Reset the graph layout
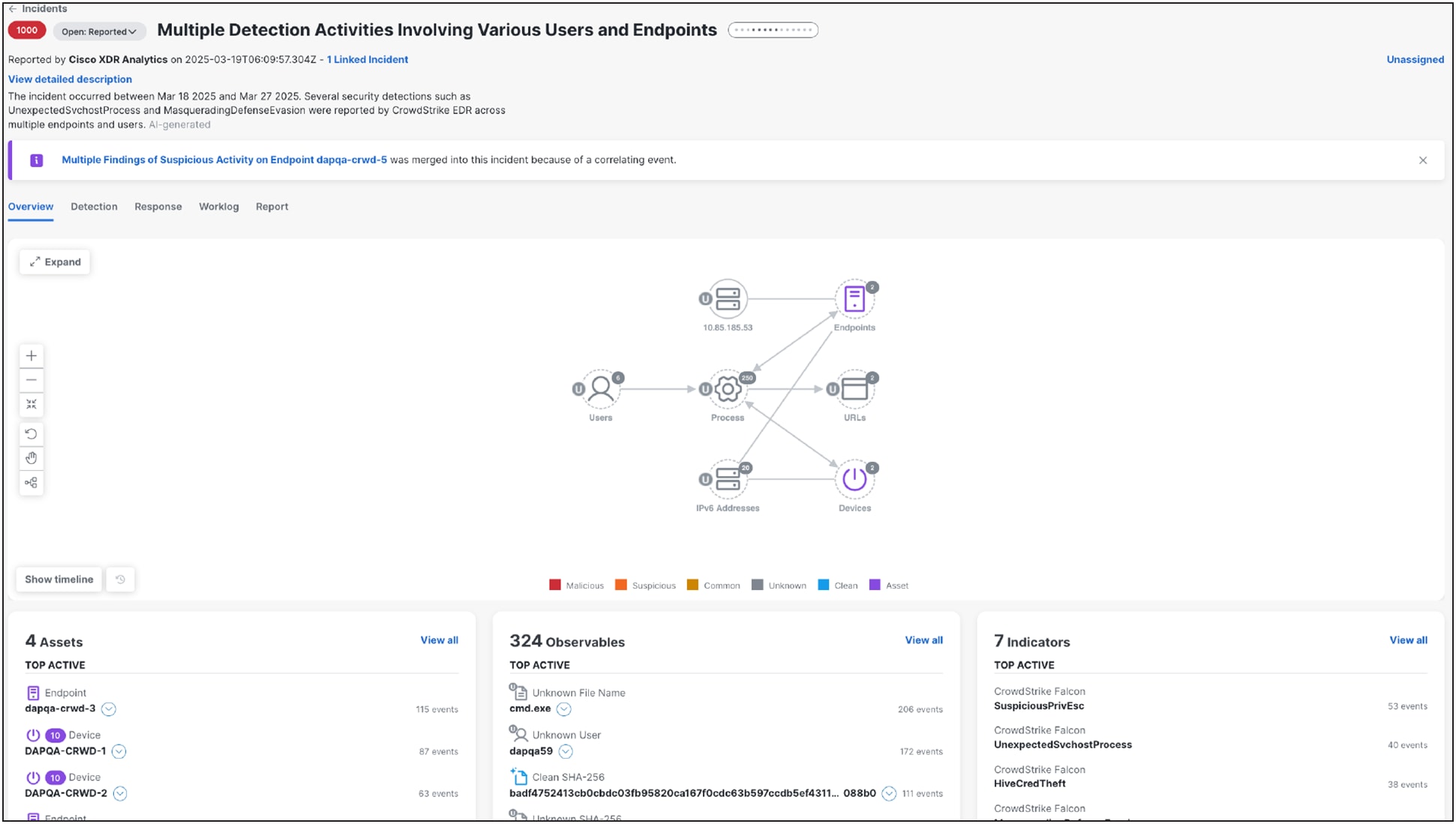Image resolution: width=1456 pixels, height=824 pixels. coord(32,434)
